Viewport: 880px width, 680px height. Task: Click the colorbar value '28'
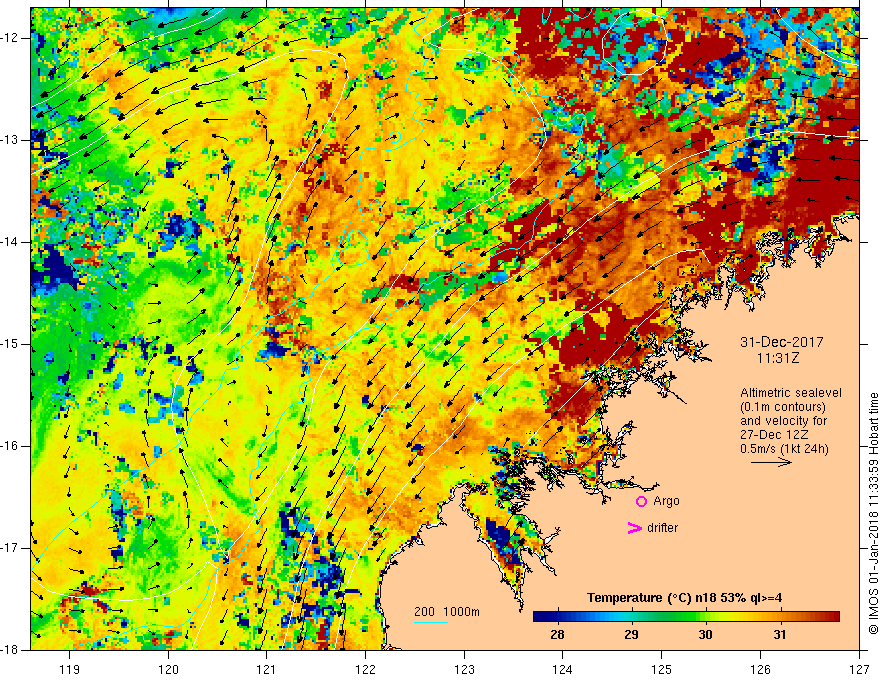(557, 635)
